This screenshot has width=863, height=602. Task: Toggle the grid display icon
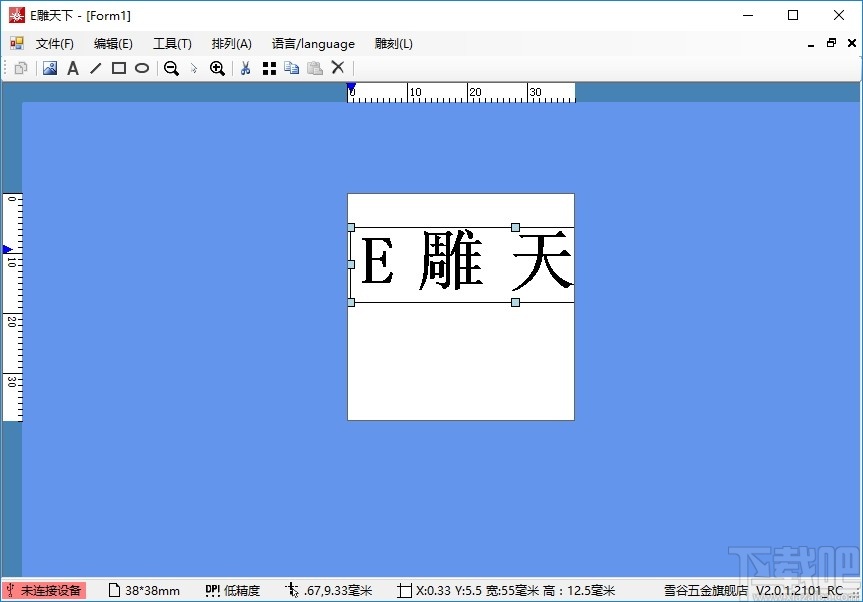[268, 67]
